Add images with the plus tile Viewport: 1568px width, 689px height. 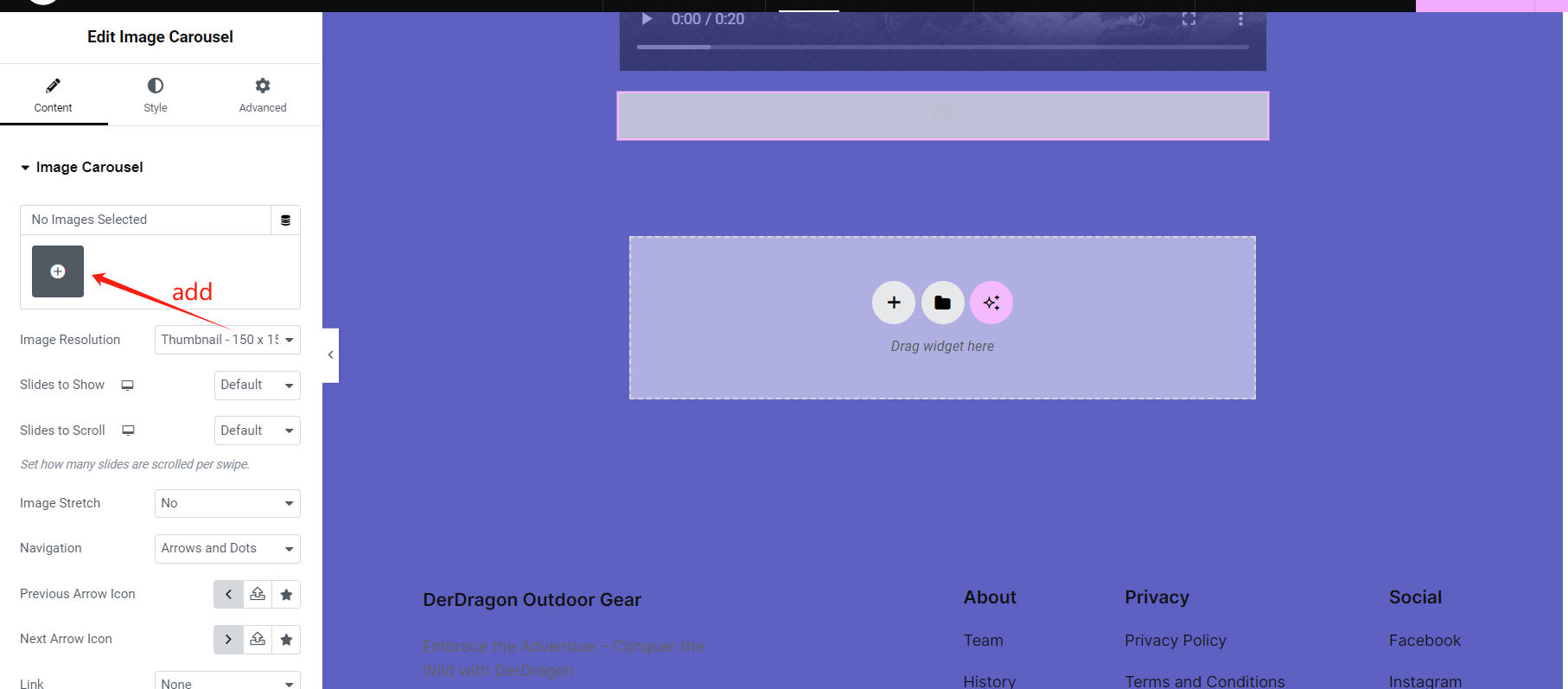point(58,271)
